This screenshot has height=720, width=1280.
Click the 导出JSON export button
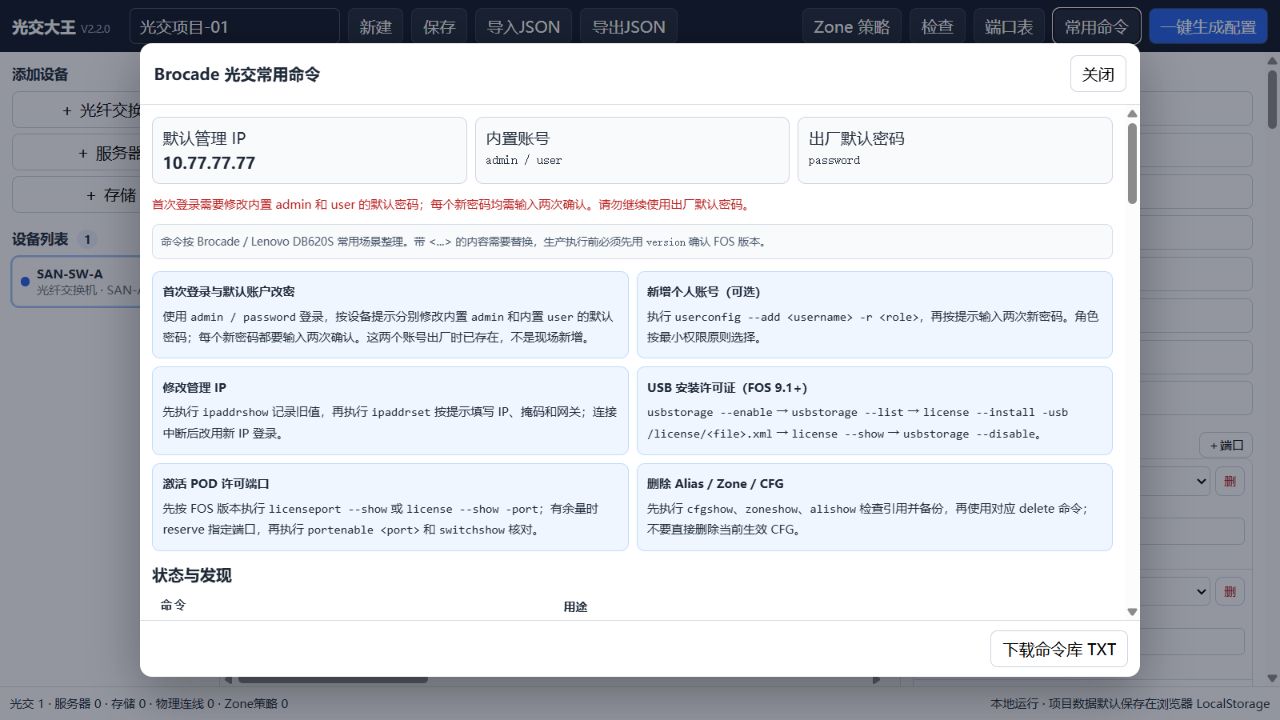click(x=629, y=27)
